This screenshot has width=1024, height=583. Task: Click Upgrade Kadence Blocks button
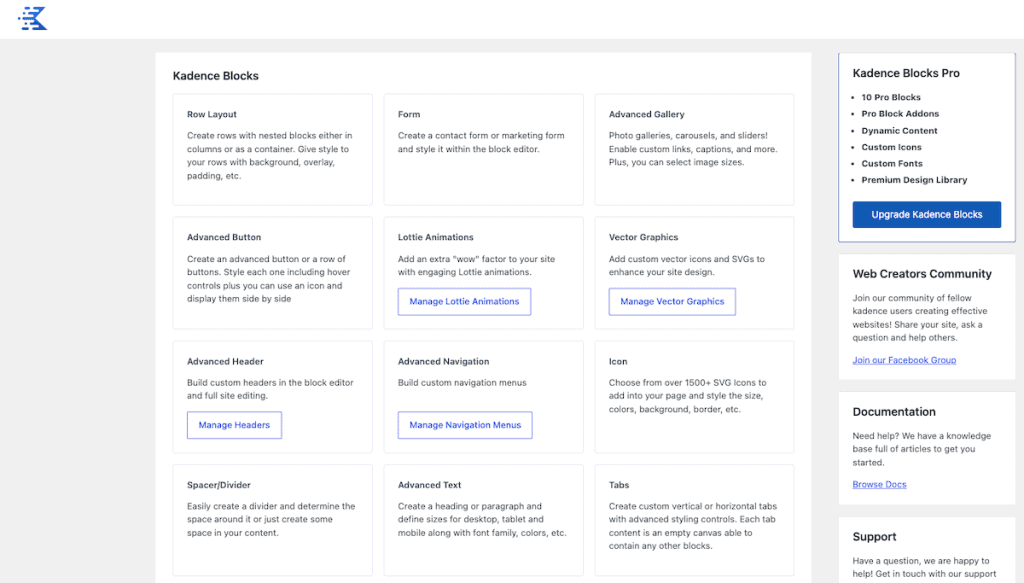click(926, 214)
